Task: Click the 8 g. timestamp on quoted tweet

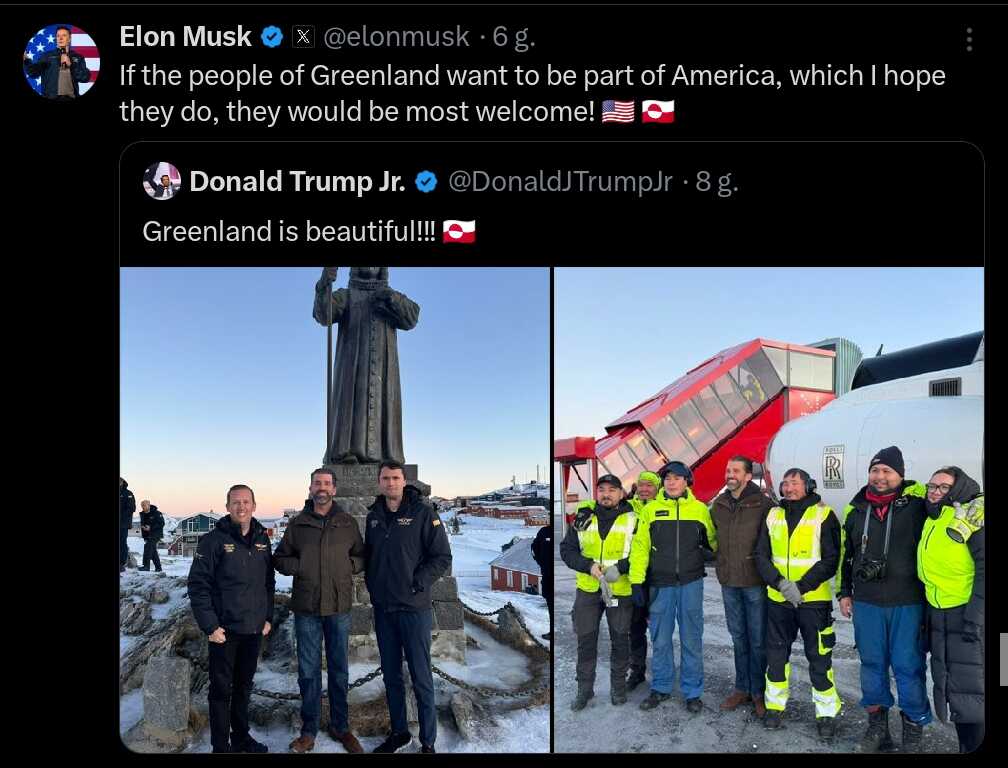Action: pyautogui.click(x=716, y=183)
